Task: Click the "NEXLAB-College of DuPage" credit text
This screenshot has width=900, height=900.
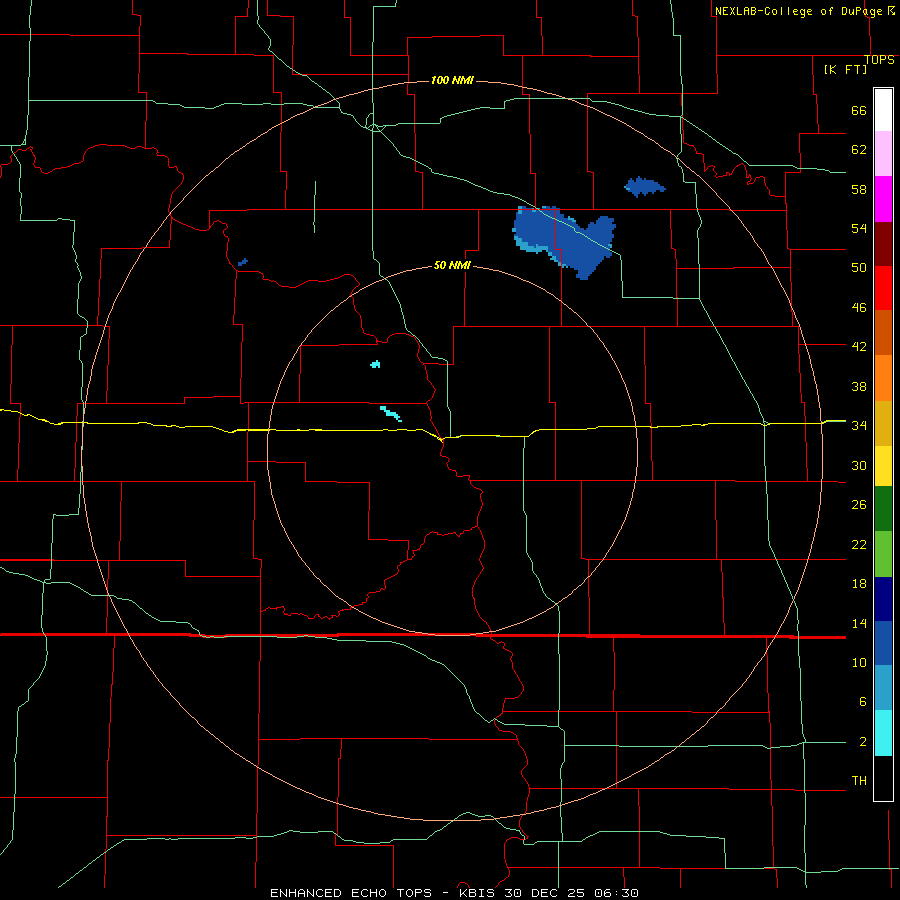Action: (x=798, y=11)
